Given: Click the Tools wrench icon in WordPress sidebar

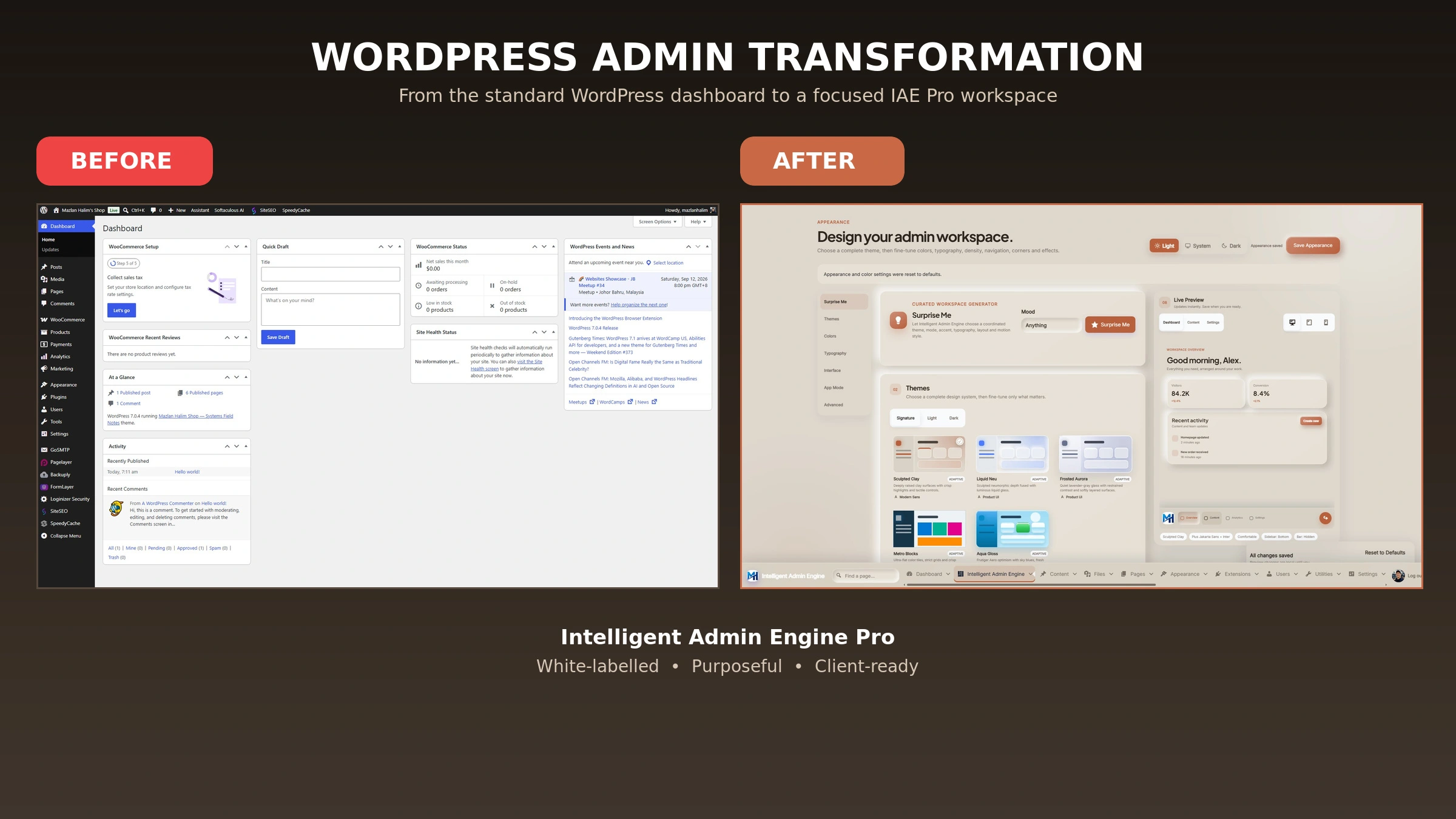Looking at the screenshot, I should [x=44, y=422].
